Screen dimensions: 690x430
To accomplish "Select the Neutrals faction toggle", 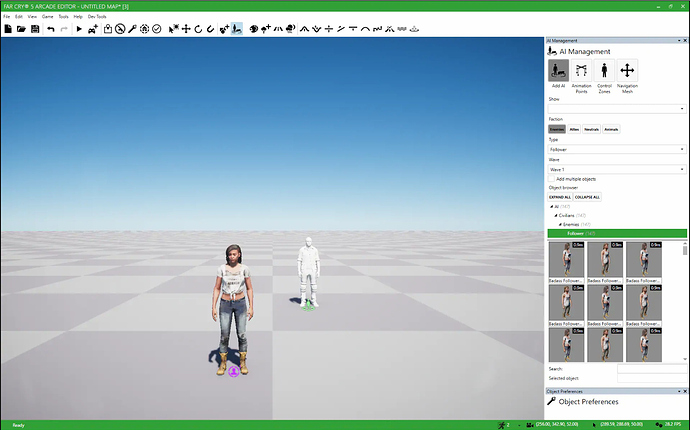I will point(591,129).
